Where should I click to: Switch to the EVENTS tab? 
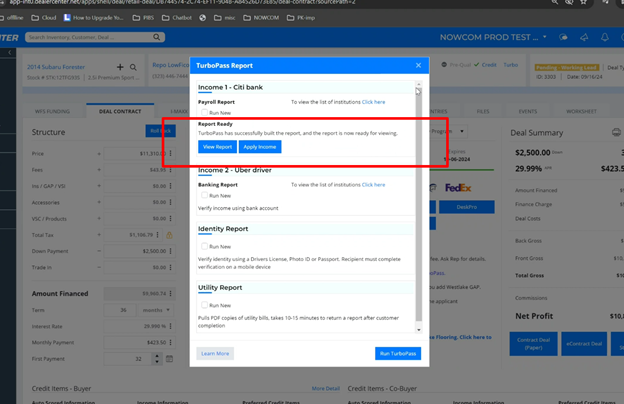coord(528,111)
